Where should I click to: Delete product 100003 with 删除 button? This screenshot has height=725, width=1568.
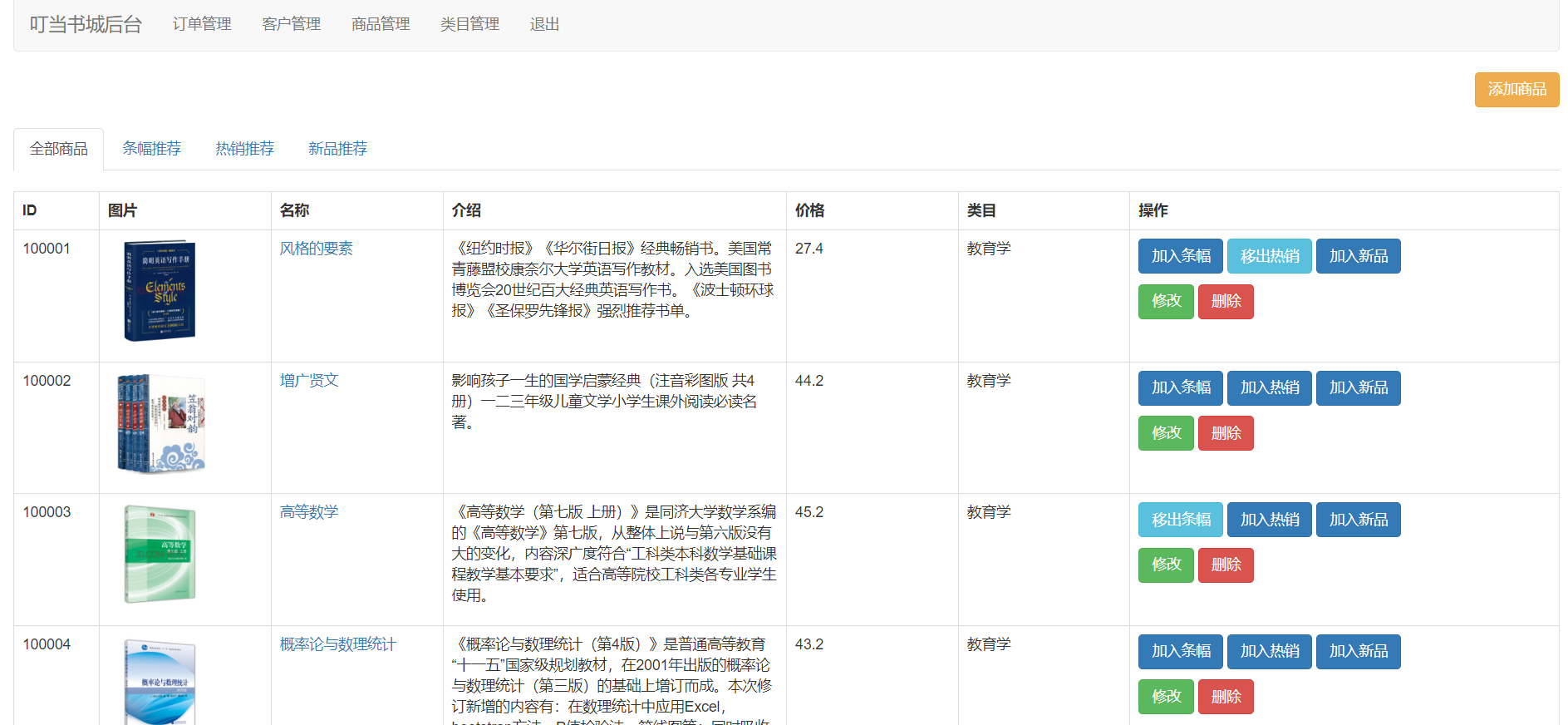(1226, 565)
